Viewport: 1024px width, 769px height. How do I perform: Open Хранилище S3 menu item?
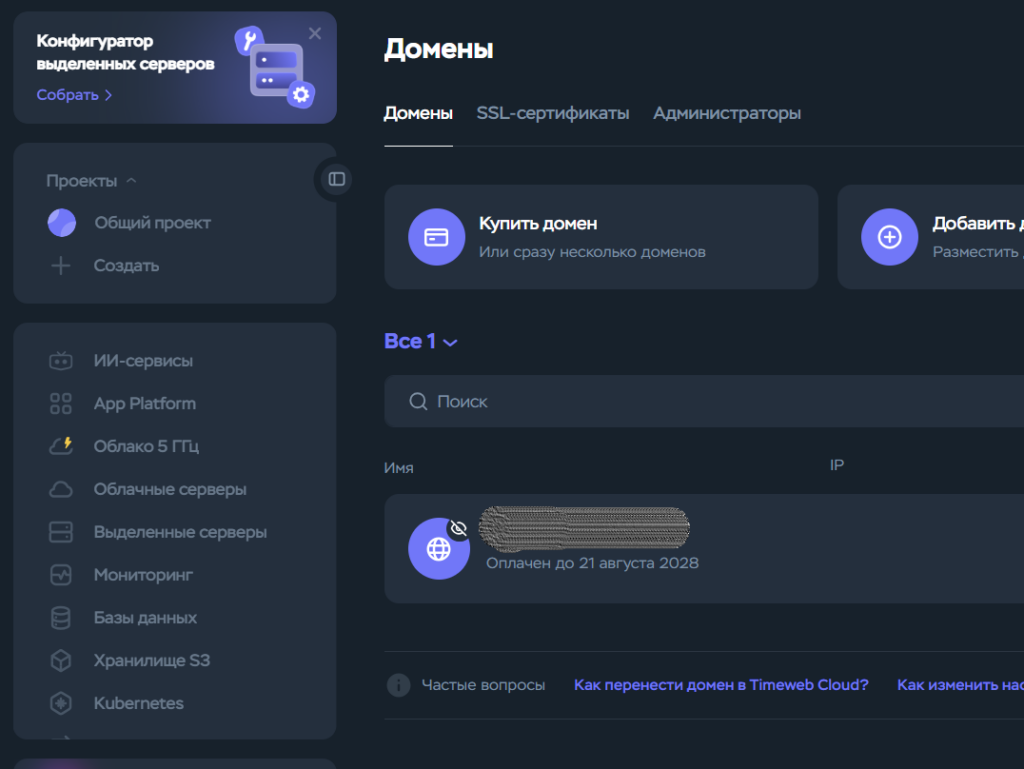coord(152,661)
